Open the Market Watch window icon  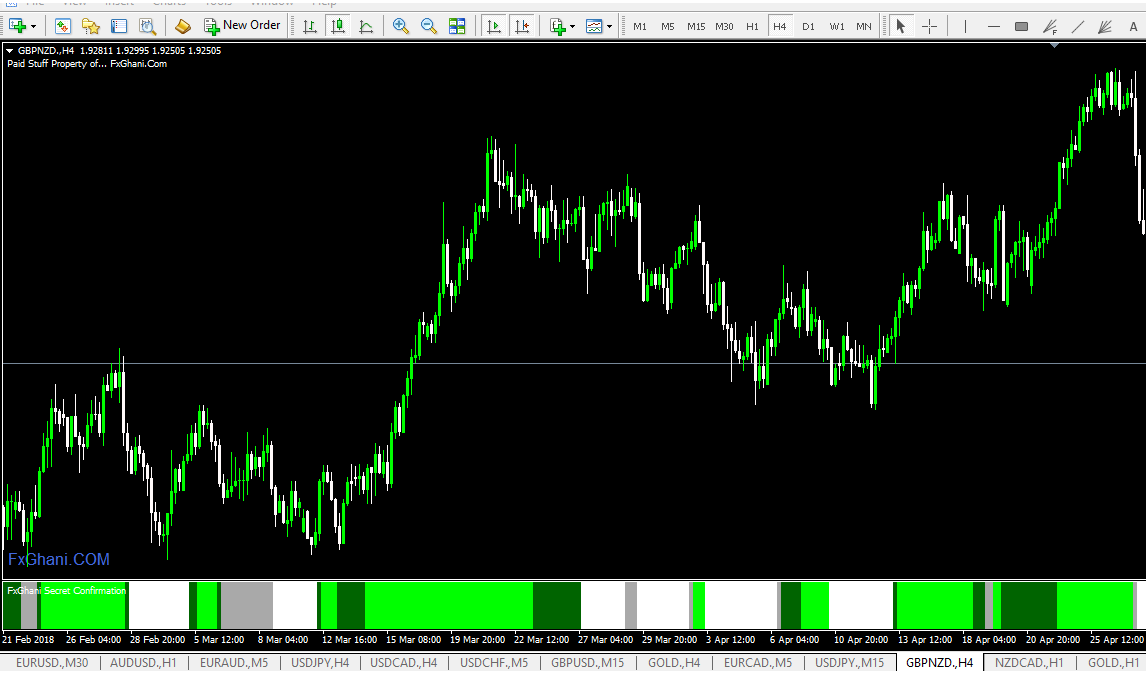coord(63,26)
